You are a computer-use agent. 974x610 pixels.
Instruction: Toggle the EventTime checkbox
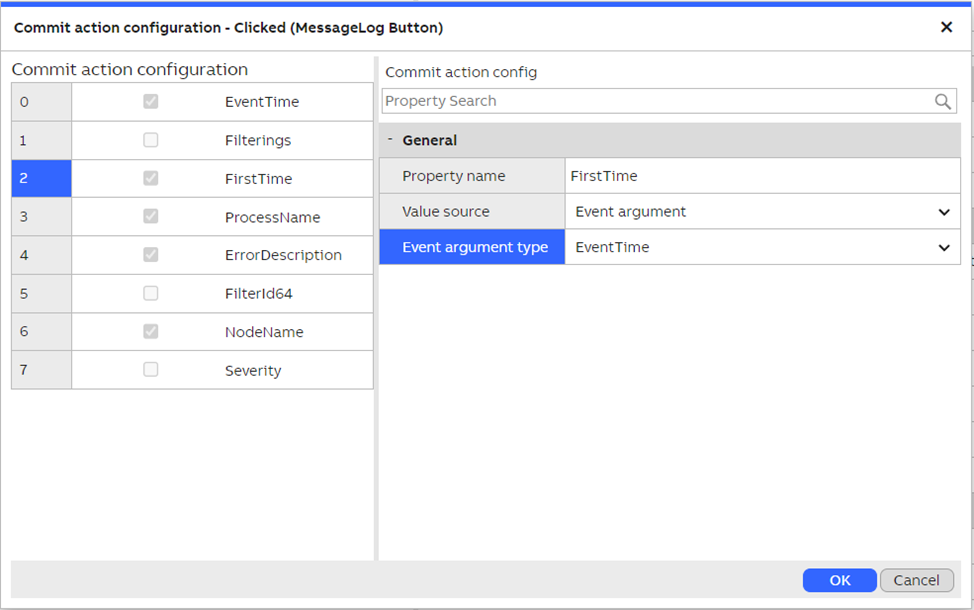150,101
